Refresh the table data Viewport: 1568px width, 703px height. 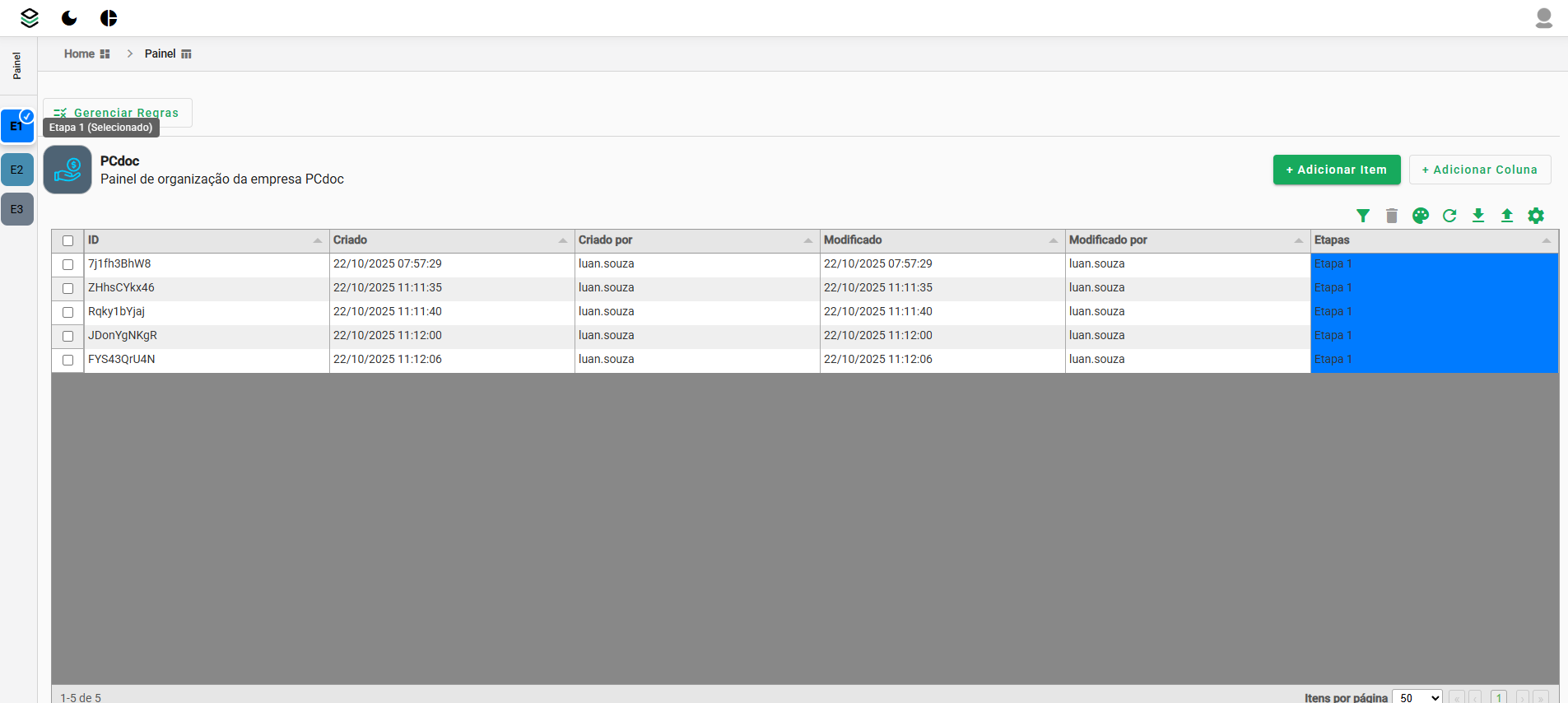coord(1449,216)
